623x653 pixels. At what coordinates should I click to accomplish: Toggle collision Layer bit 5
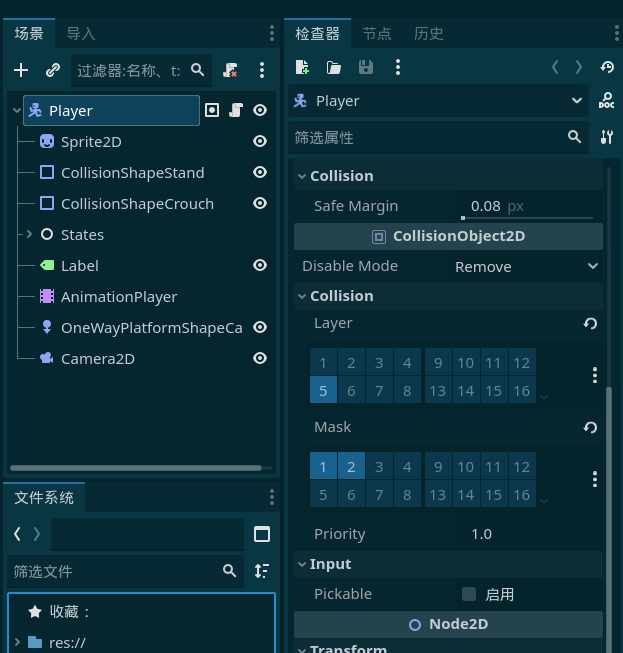tap(323, 391)
